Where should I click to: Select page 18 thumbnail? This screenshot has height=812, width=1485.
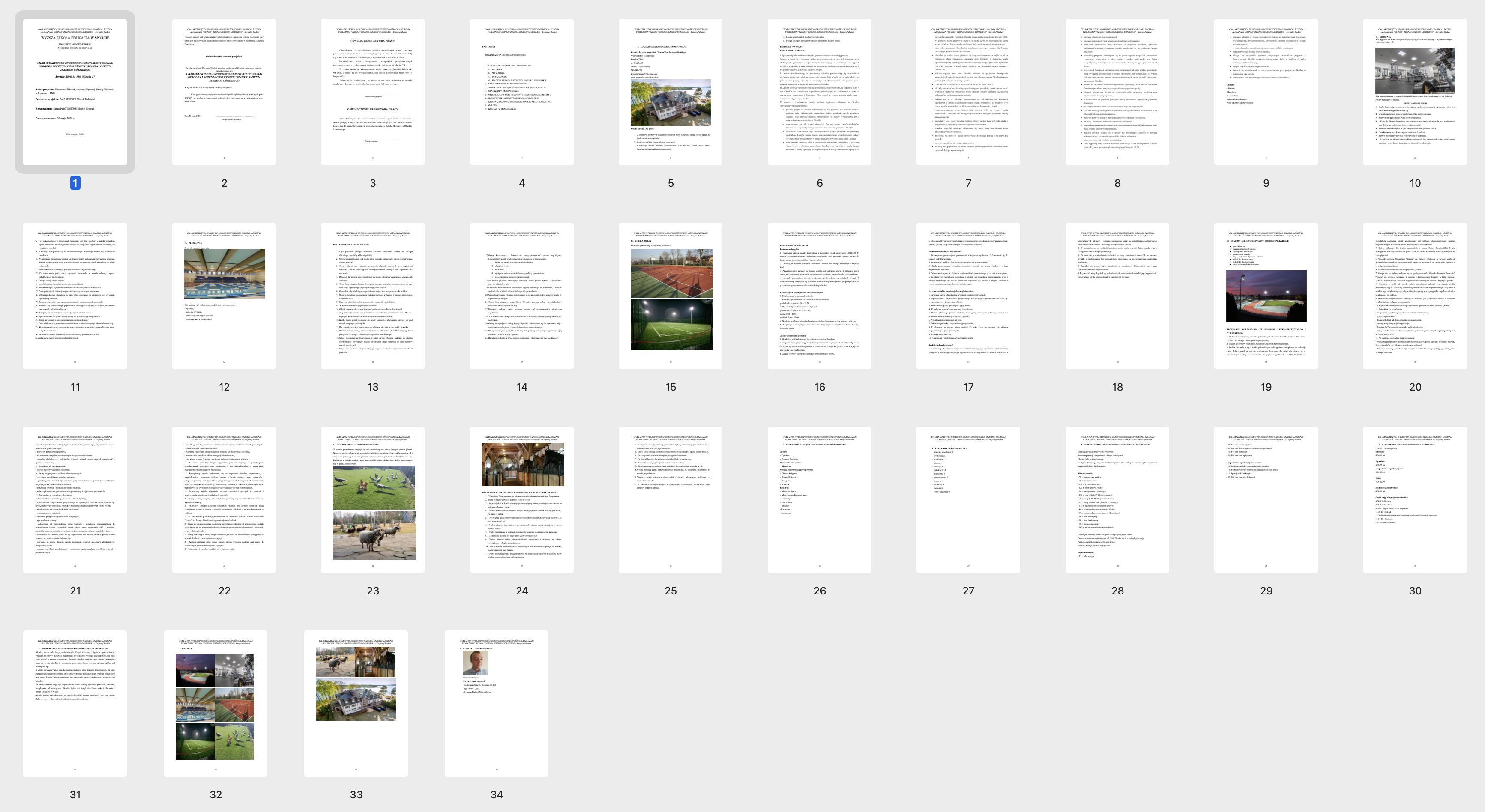click(x=1117, y=296)
